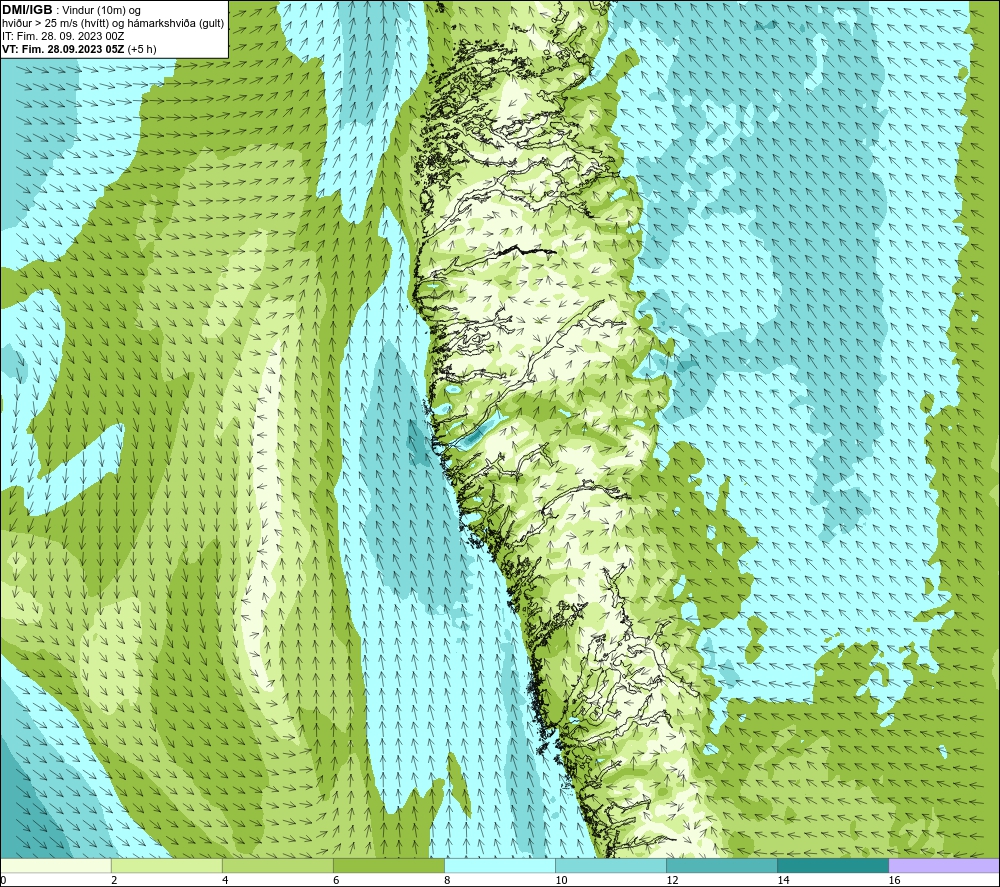Click the light cyan 8–10 m/s legend swatch
Viewport: 1000px width, 887px height.
click(x=500, y=865)
